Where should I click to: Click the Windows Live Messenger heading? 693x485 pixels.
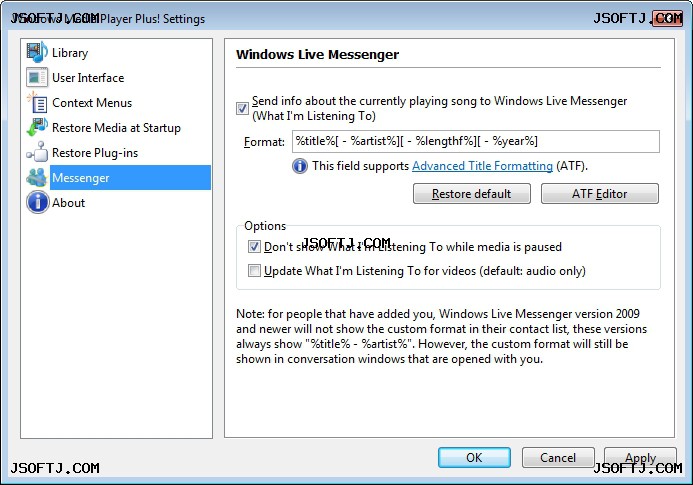[317, 54]
